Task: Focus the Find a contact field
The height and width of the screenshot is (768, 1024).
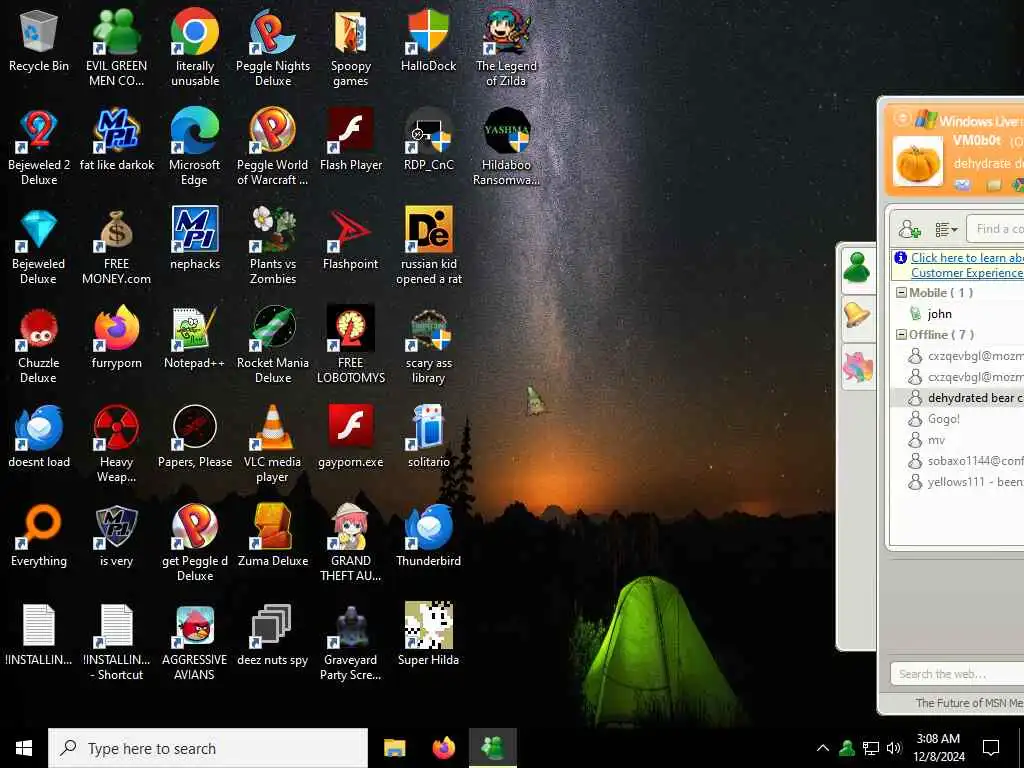Action: pyautogui.click(x=995, y=229)
